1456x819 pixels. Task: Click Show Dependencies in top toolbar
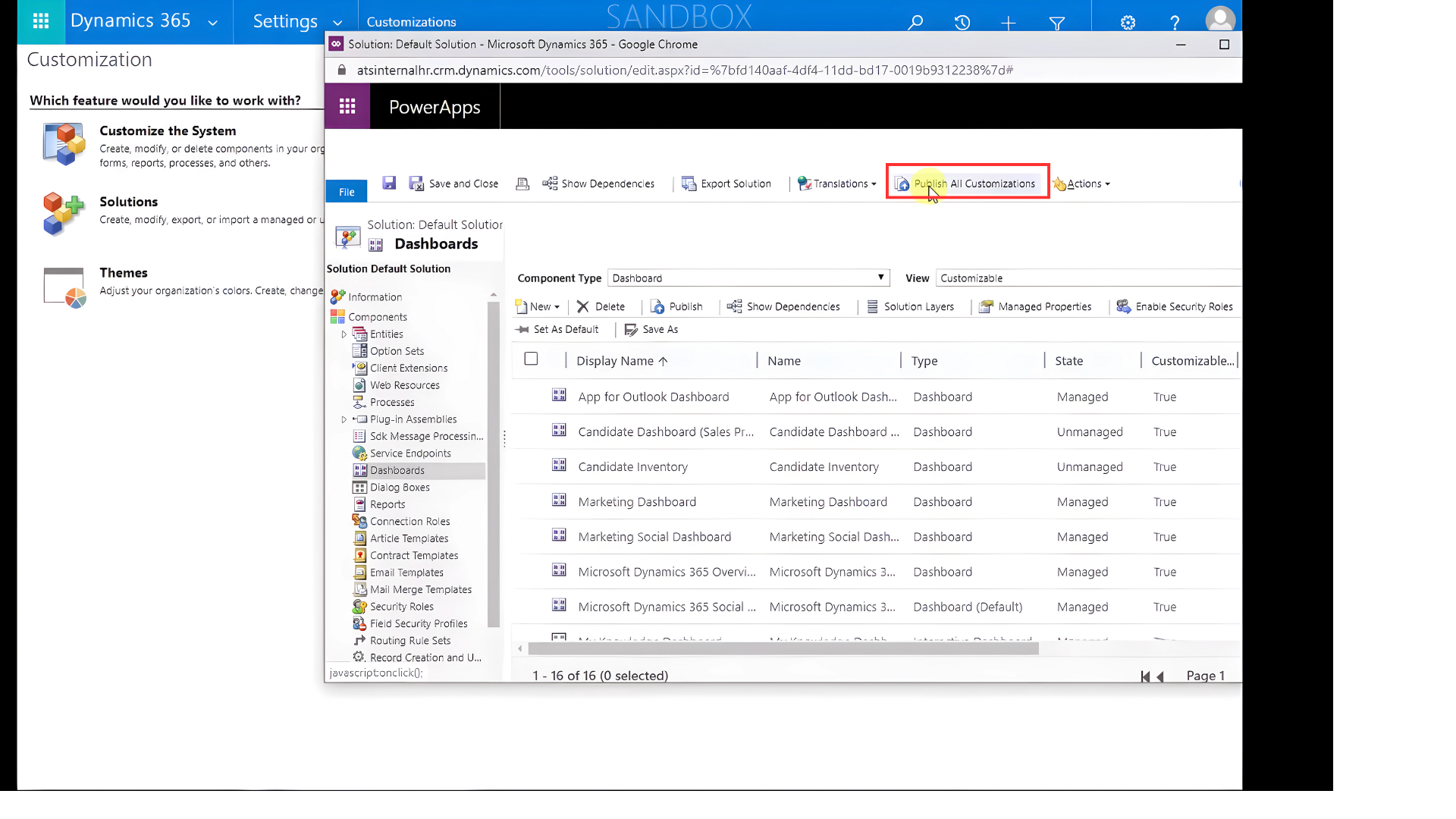point(598,184)
